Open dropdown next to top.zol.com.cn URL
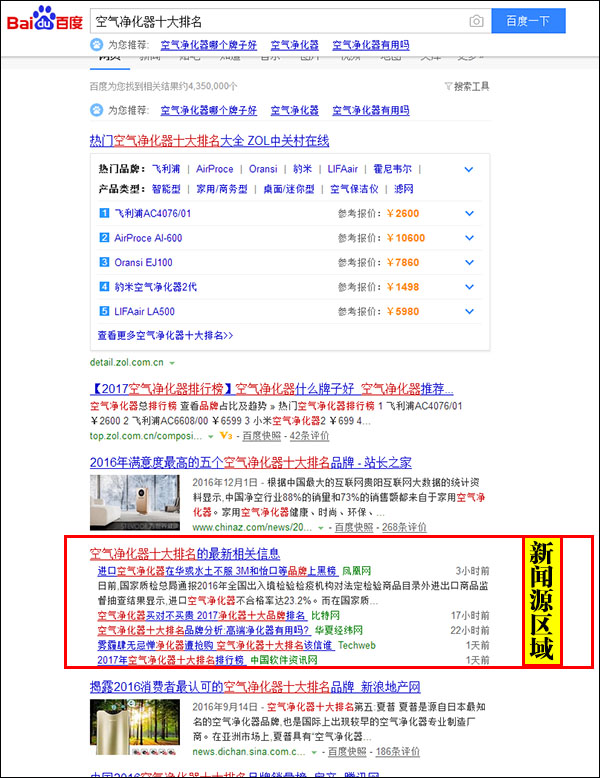Viewport: 600px width, 778px height. point(210,437)
